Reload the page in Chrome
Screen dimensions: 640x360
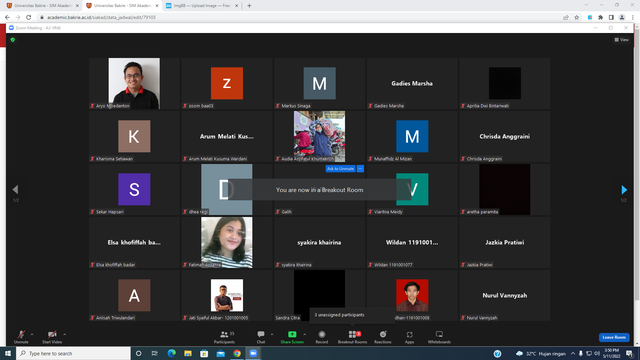point(29,18)
